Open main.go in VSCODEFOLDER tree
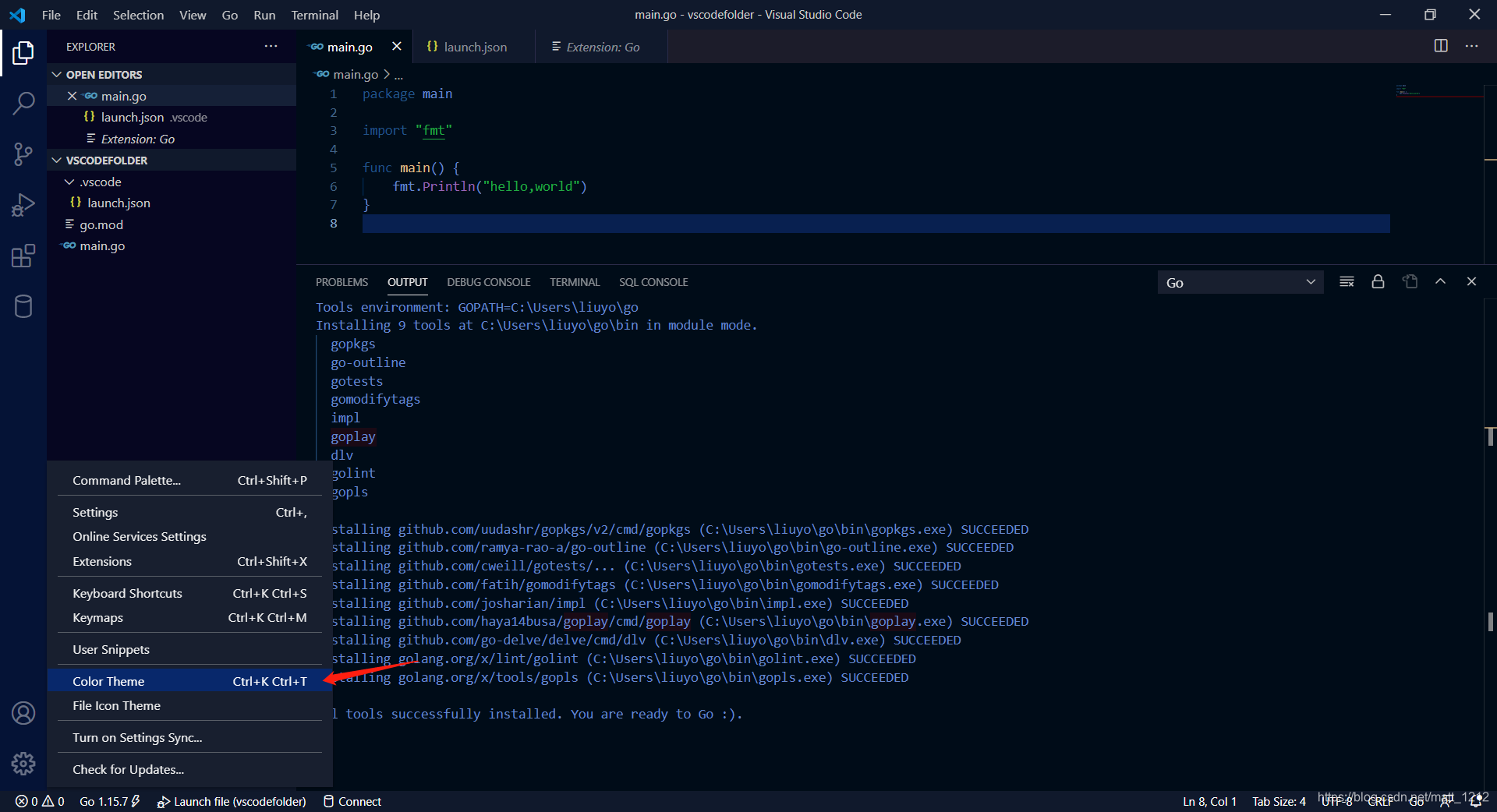 pos(172,245)
